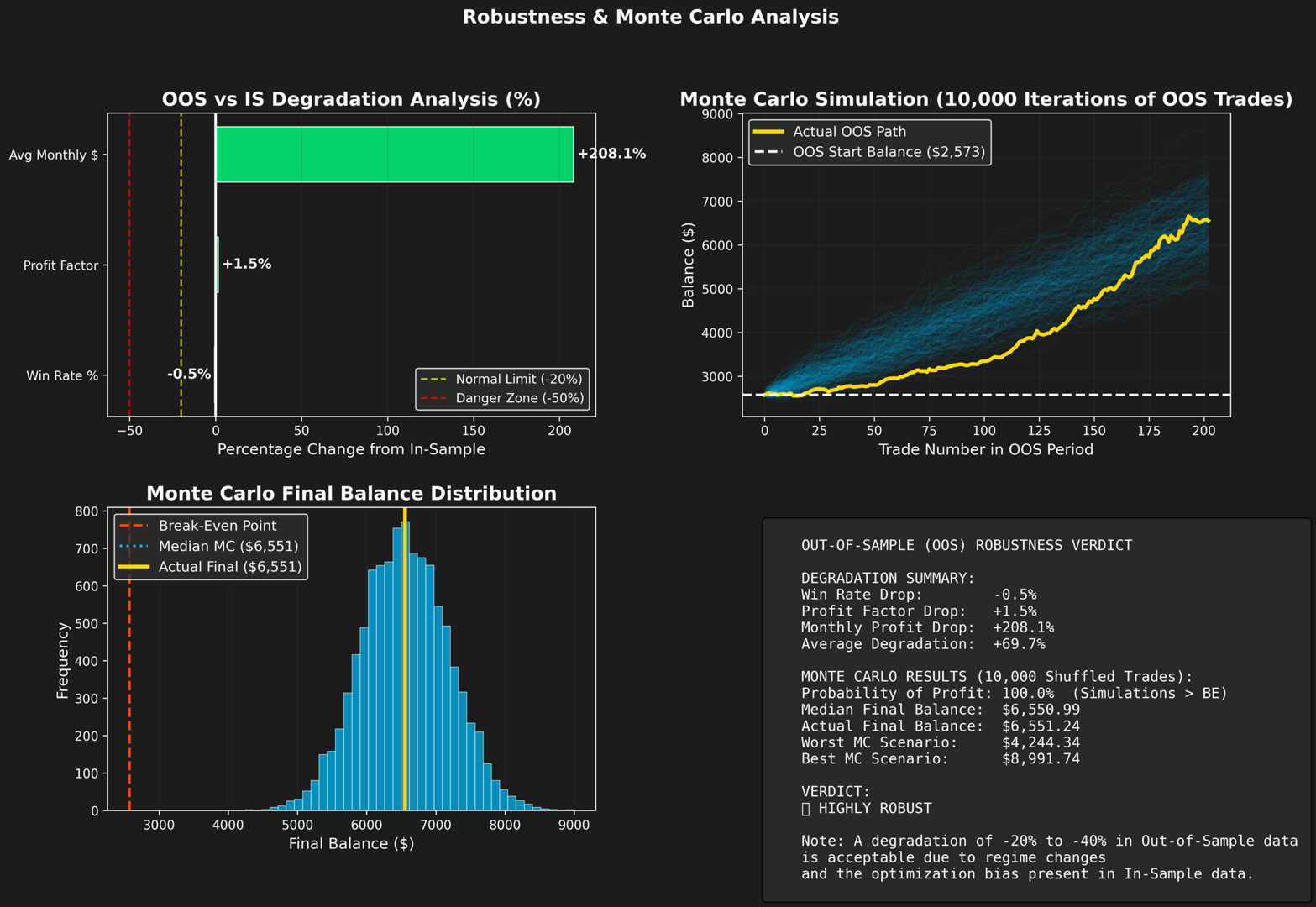Click the HIGHLY ROBUST verdict text
Screen dimensions: 1316x907
[867, 809]
